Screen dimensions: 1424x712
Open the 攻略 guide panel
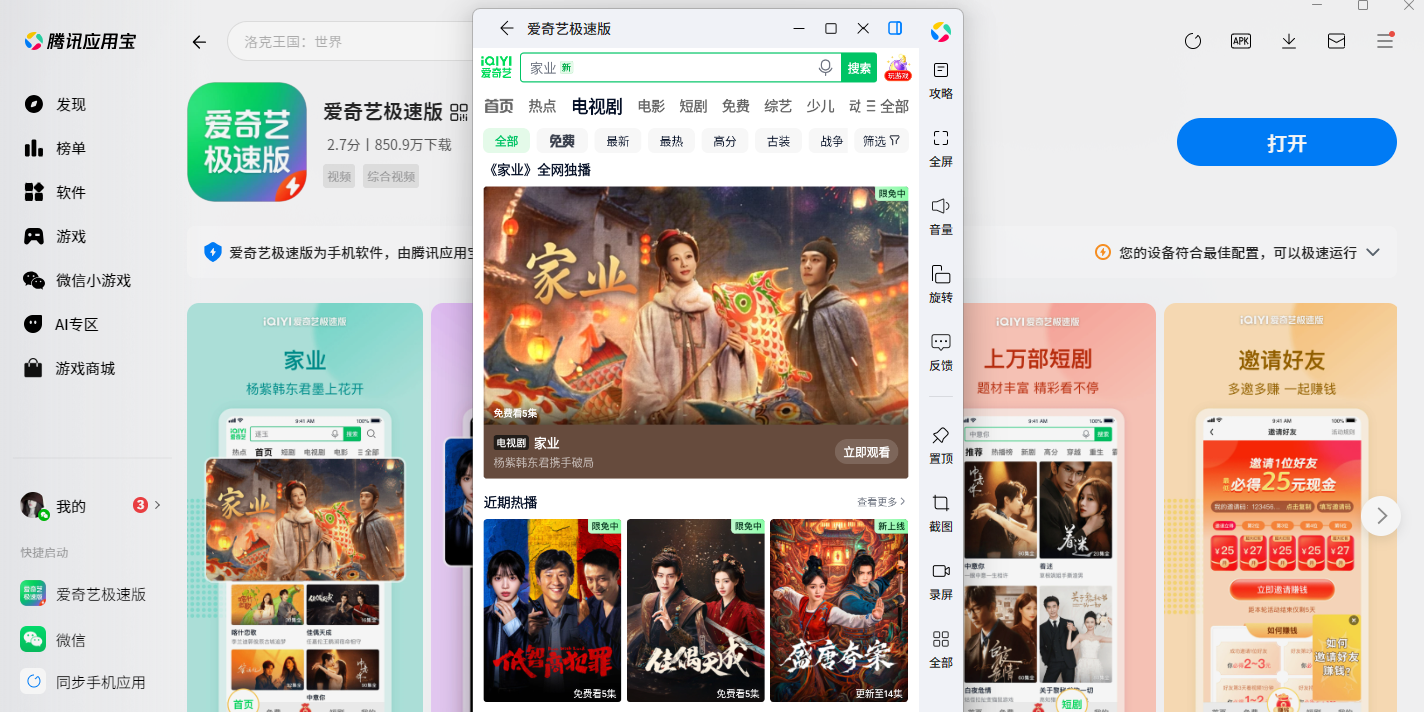(940, 80)
